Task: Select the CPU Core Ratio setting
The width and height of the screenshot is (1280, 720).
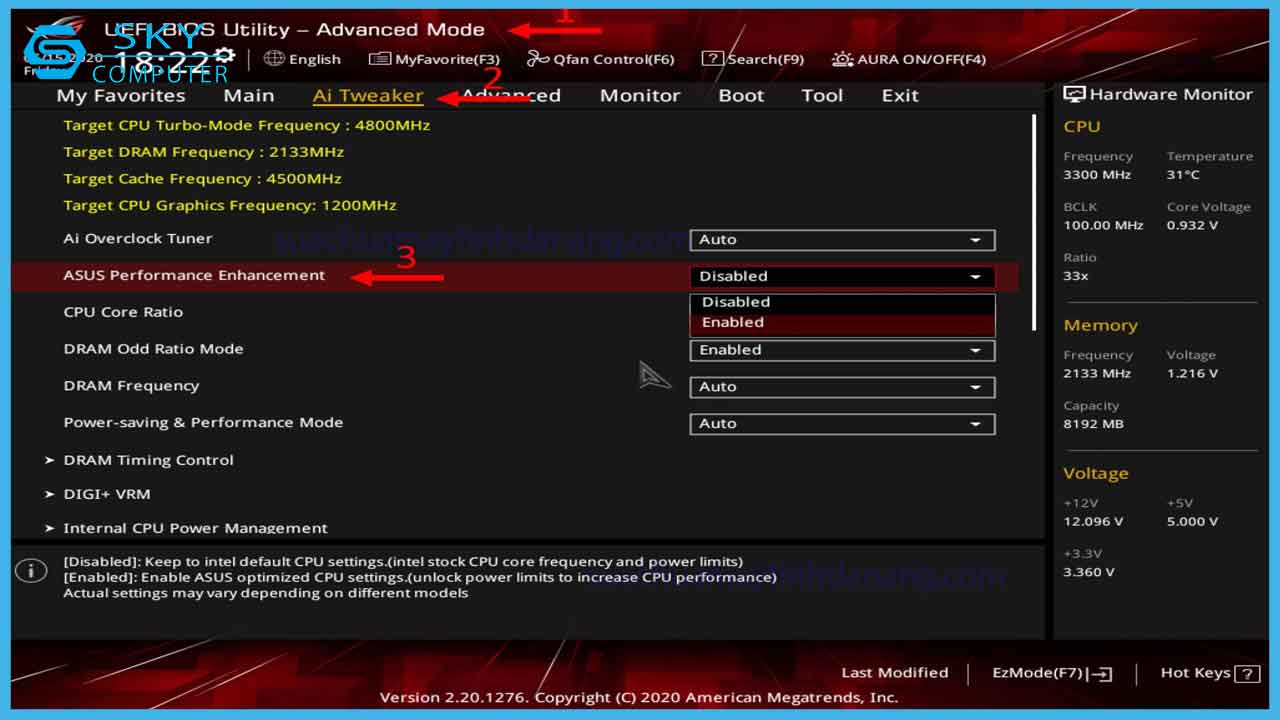Action: [x=123, y=312]
